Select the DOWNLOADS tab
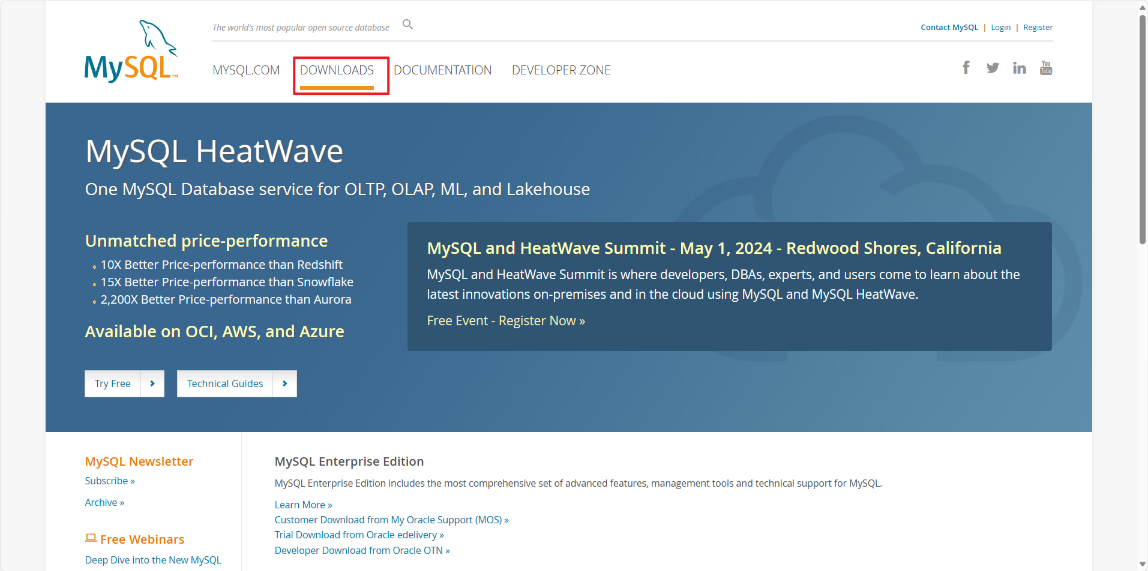This screenshot has width=1148, height=571. click(337, 70)
